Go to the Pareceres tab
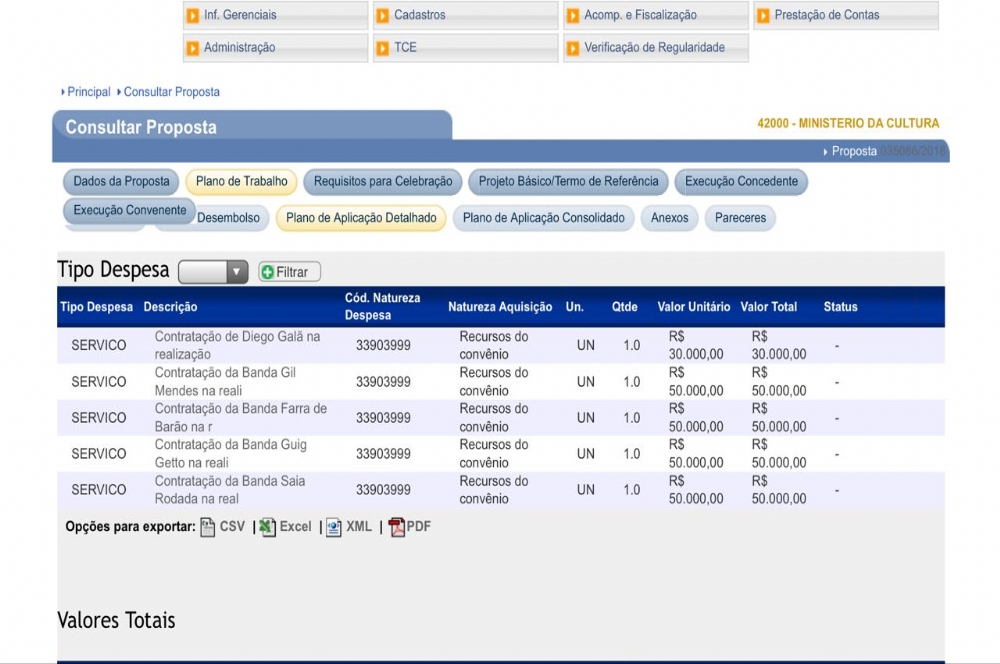Viewport: 1000px width, 664px height. tap(740, 218)
